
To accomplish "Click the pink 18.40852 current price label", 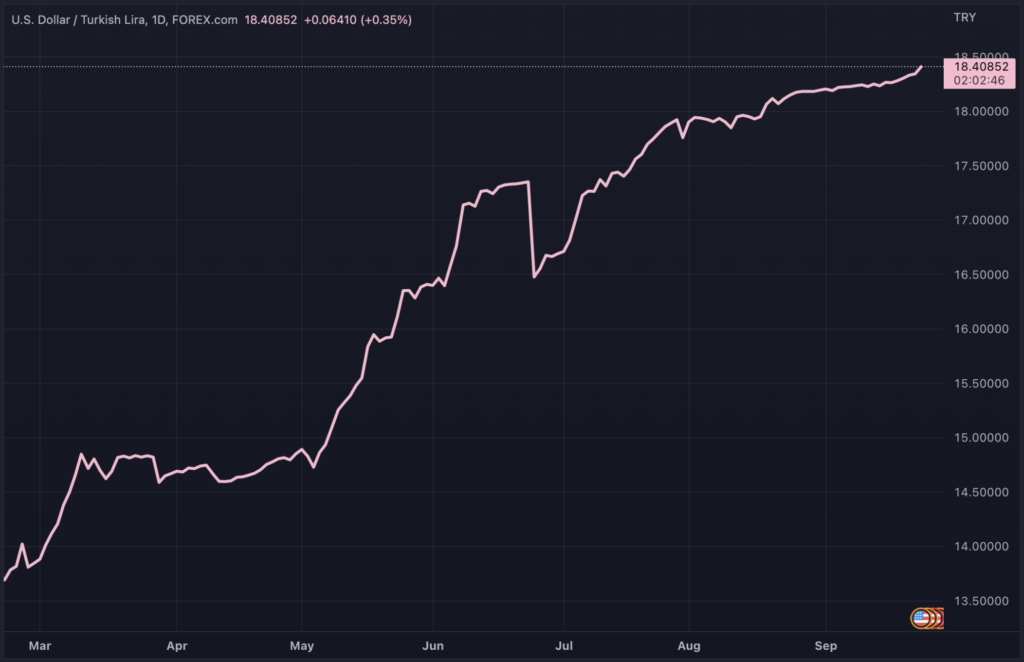I will [981, 67].
